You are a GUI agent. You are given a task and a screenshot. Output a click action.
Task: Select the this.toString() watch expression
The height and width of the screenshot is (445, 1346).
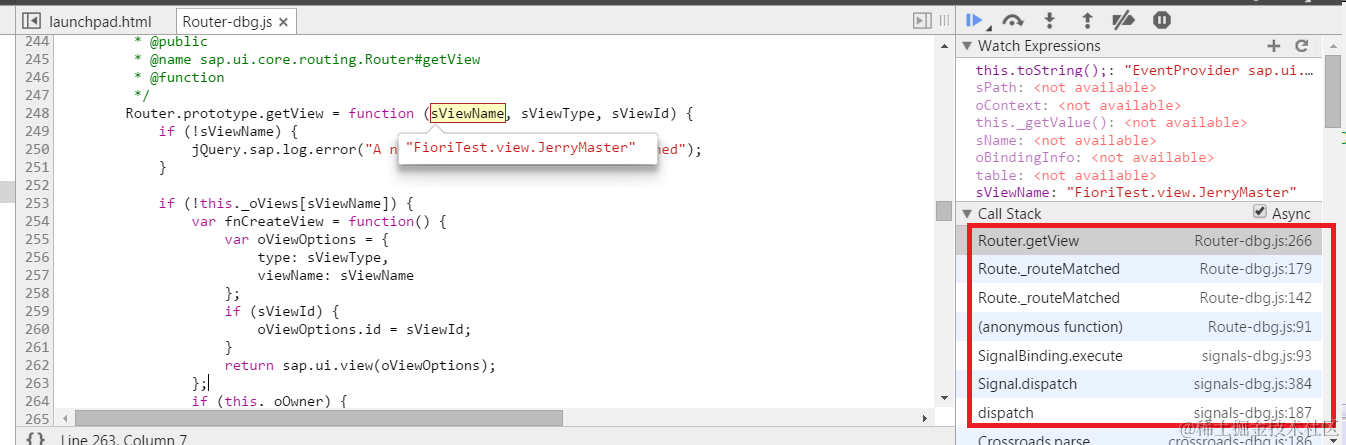(x=1144, y=71)
